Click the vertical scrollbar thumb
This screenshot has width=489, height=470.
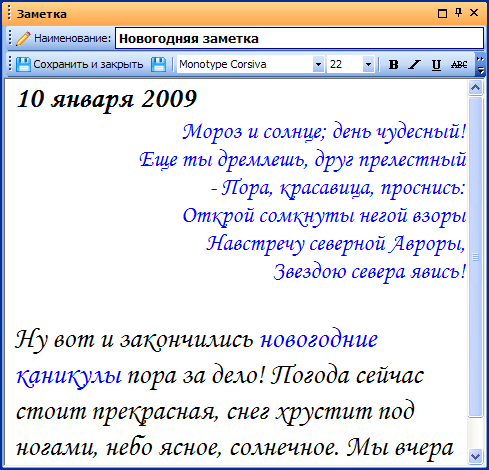pyautogui.click(x=475, y=257)
